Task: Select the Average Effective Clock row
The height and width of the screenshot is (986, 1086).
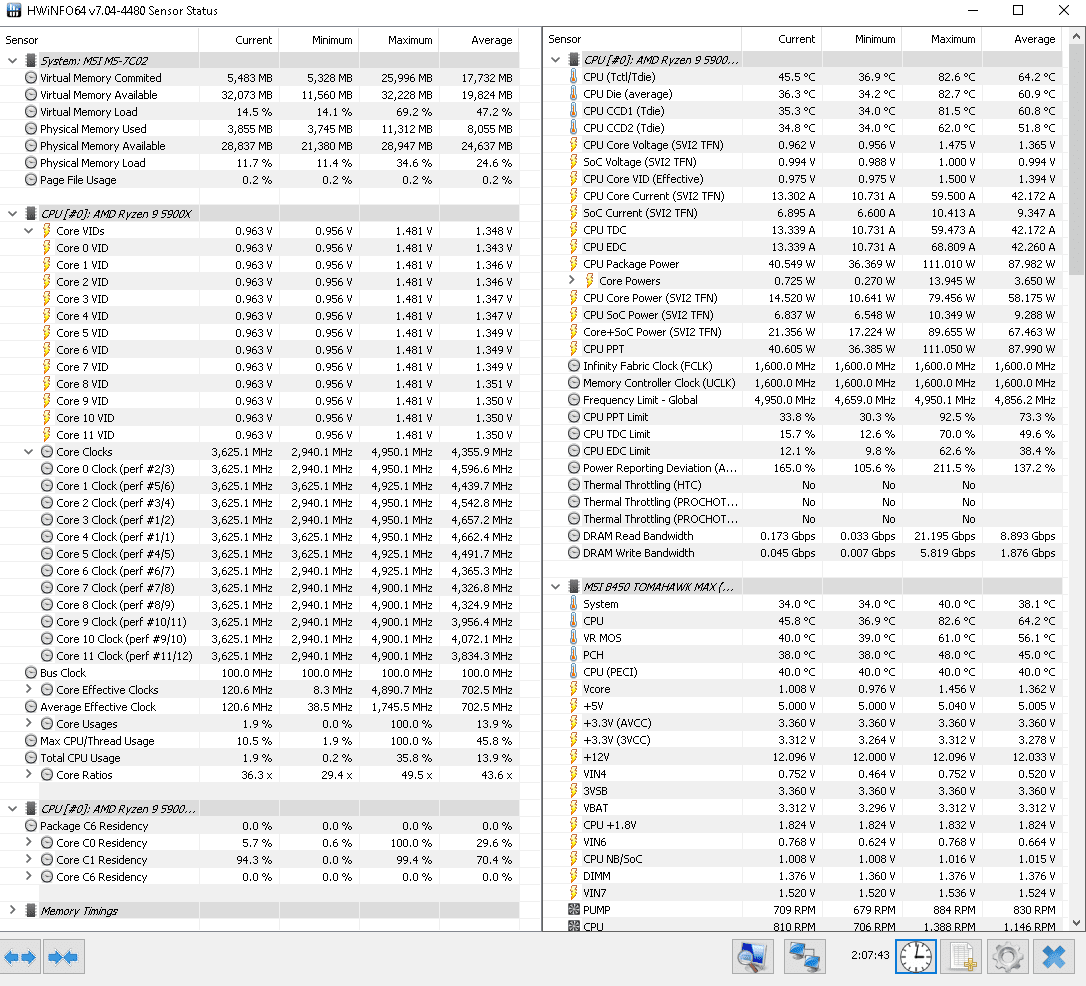Action: 260,707
